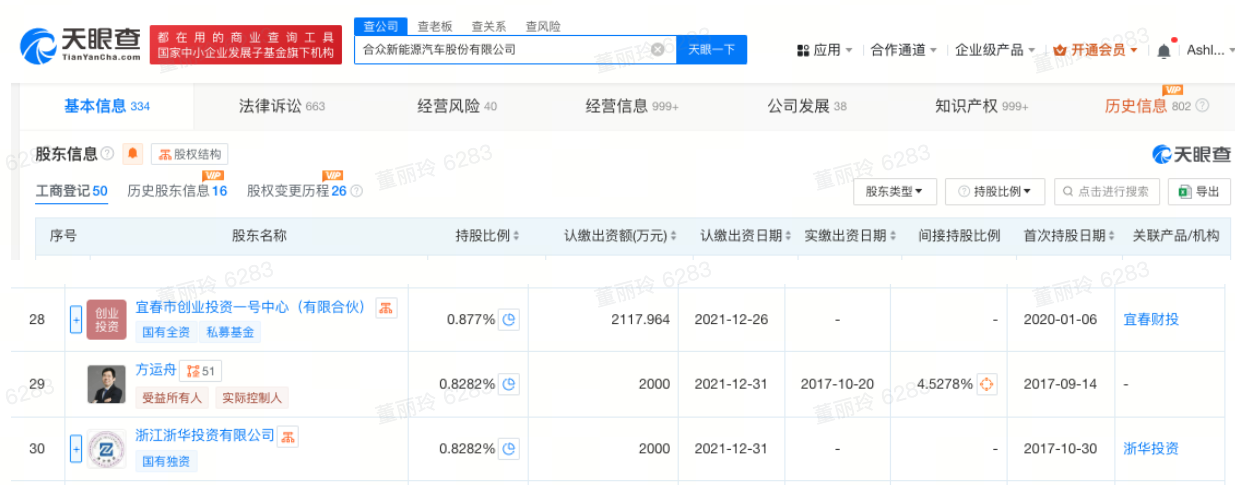1235x485 pixels.
Task: Open the notification bell in top bar
Action: coord(1164,50)
